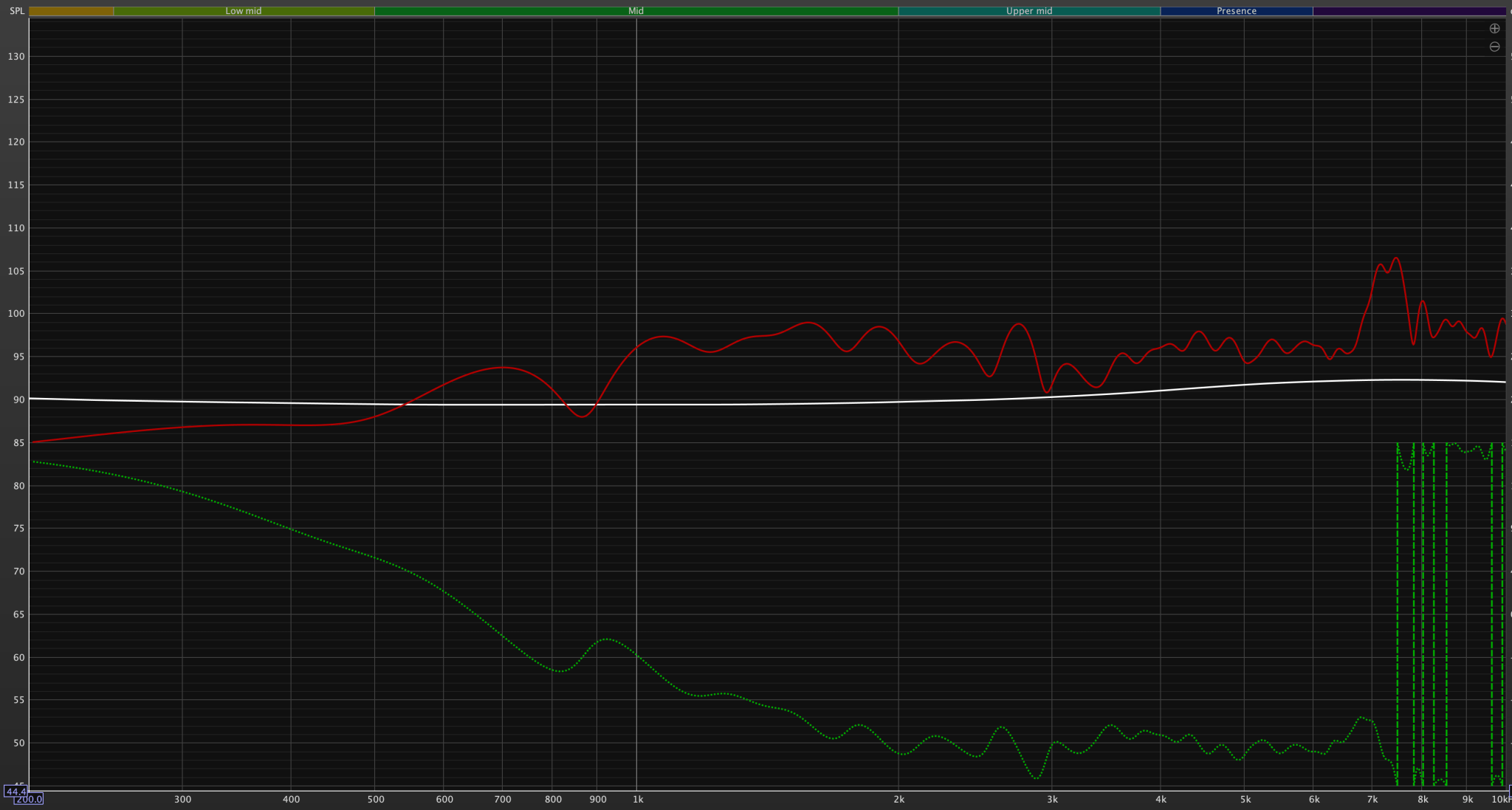Select the Presence frequency band label

(x=1237, y=11)
